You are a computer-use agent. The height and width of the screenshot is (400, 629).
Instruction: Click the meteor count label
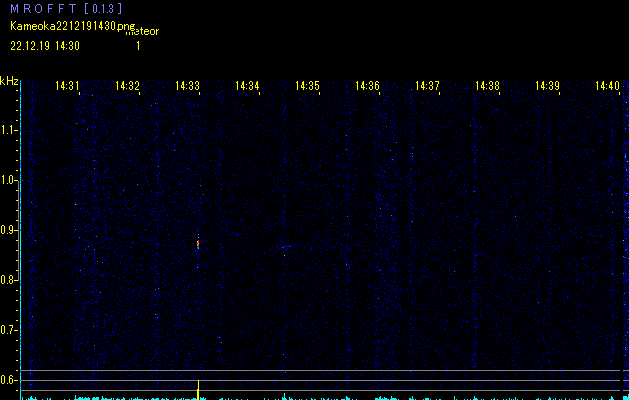[x=143, y=31]
